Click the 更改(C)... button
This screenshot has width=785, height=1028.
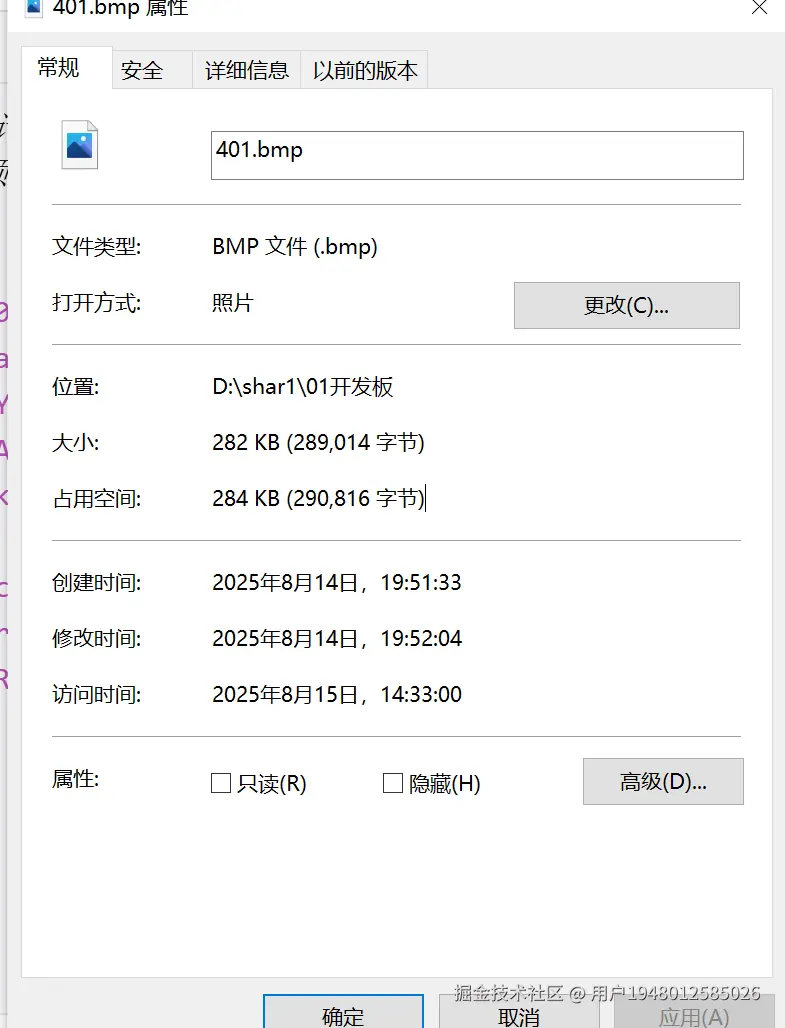tap(626, 306)
